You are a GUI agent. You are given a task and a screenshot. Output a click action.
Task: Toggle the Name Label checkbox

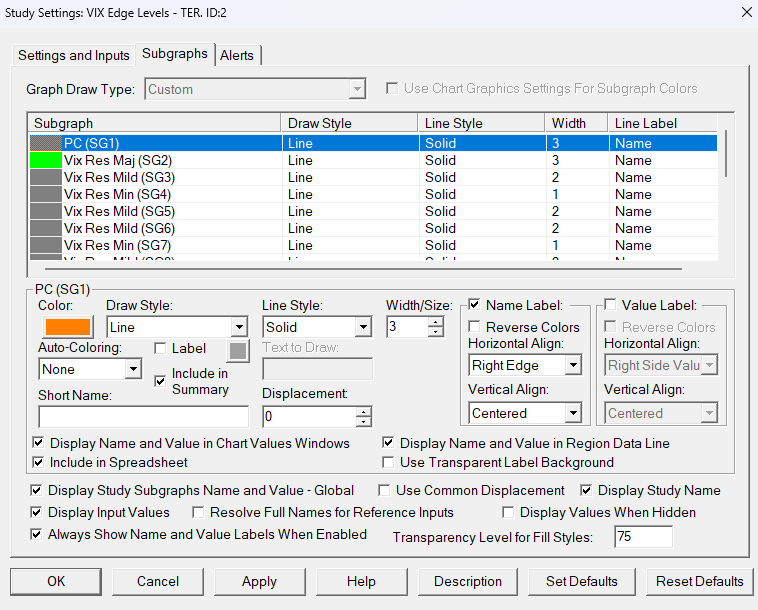click(x=474, y=305)
